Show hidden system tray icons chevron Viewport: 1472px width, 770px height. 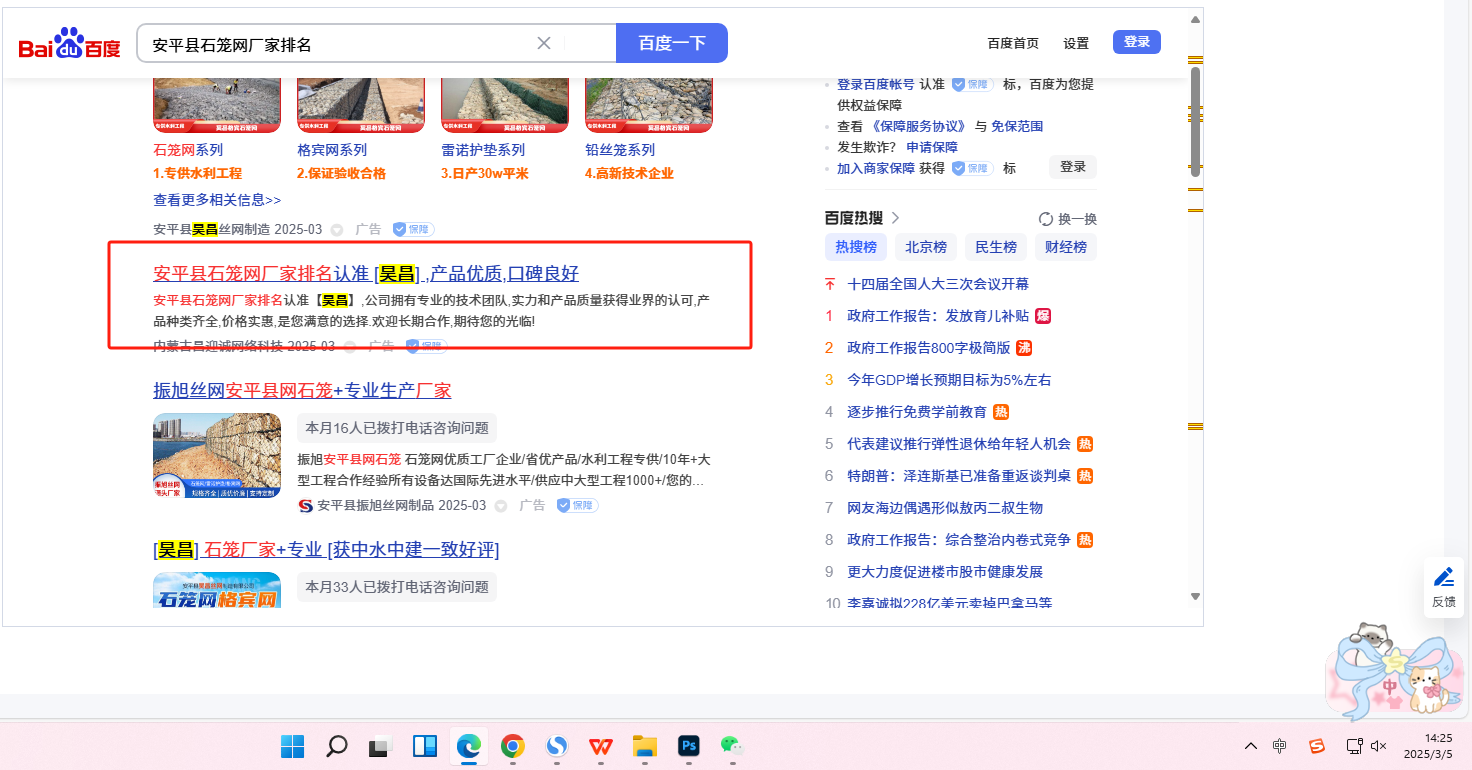(x=1251, y=746)
